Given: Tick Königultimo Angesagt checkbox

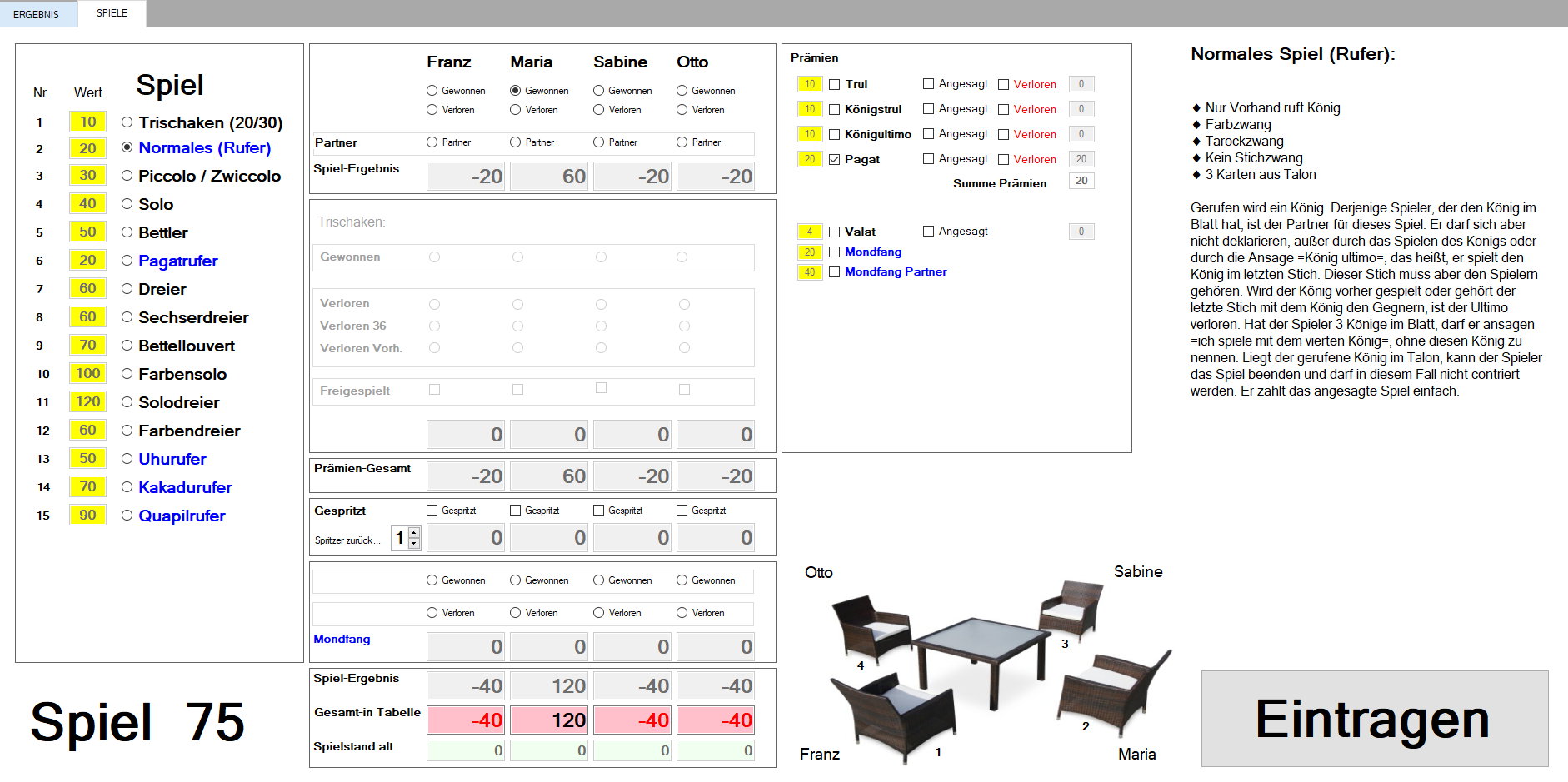Looking at the screenshot, I should [928, 134].
